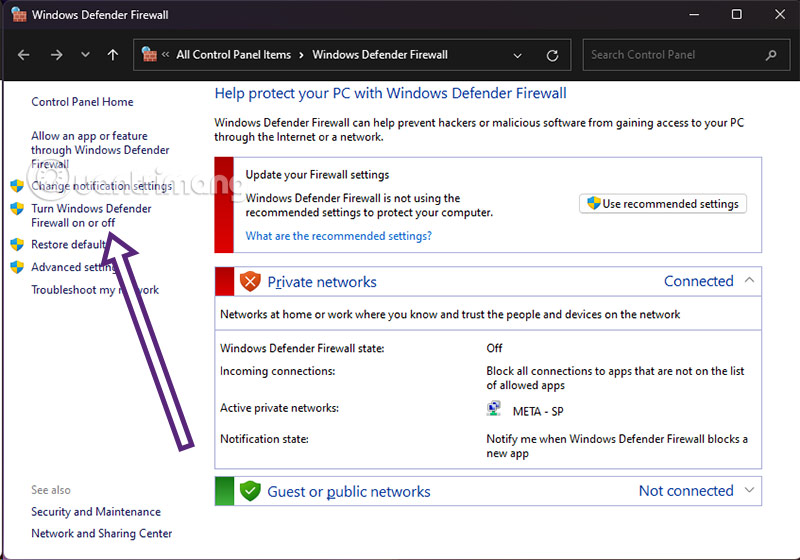The image size is (800, 560).
Task: Open Turn Windows Defender Firewall on or off
Action: pyautogui.click(x=91, y=215)
